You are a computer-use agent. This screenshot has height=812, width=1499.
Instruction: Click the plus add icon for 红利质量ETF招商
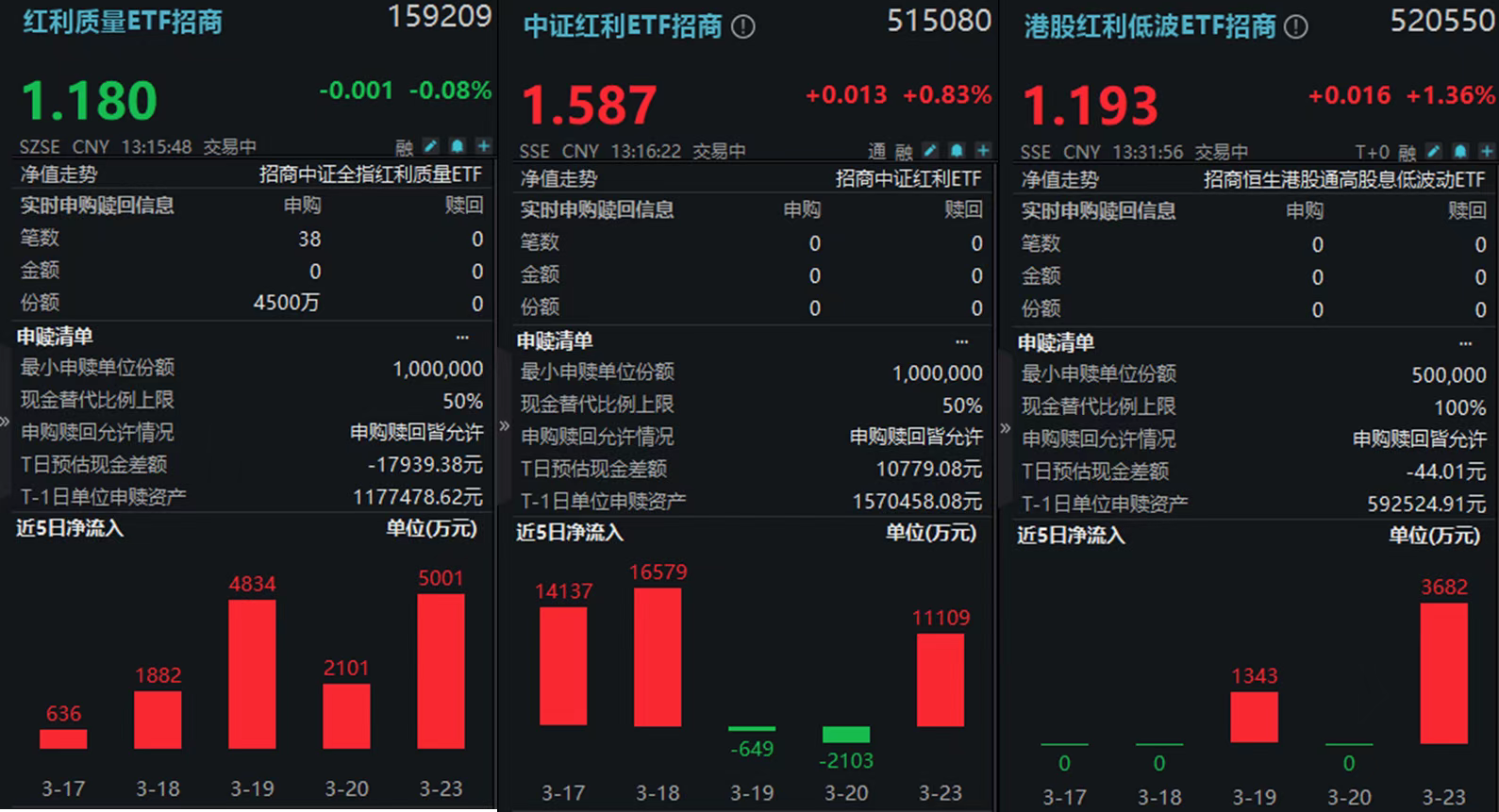(x=484, y=146)
